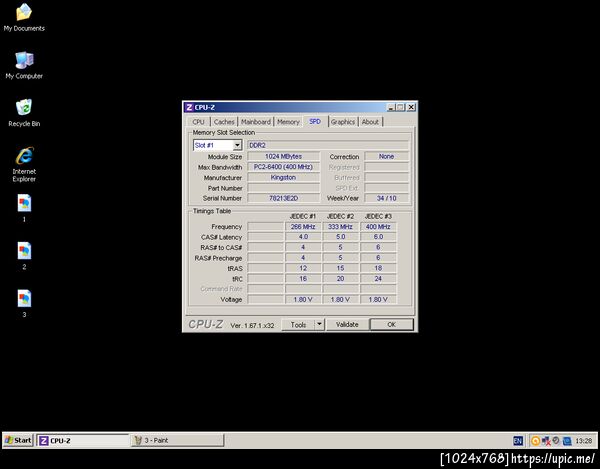Select the SPD tab
Viewport: 600px width, 469px height.
coord(315,121)
